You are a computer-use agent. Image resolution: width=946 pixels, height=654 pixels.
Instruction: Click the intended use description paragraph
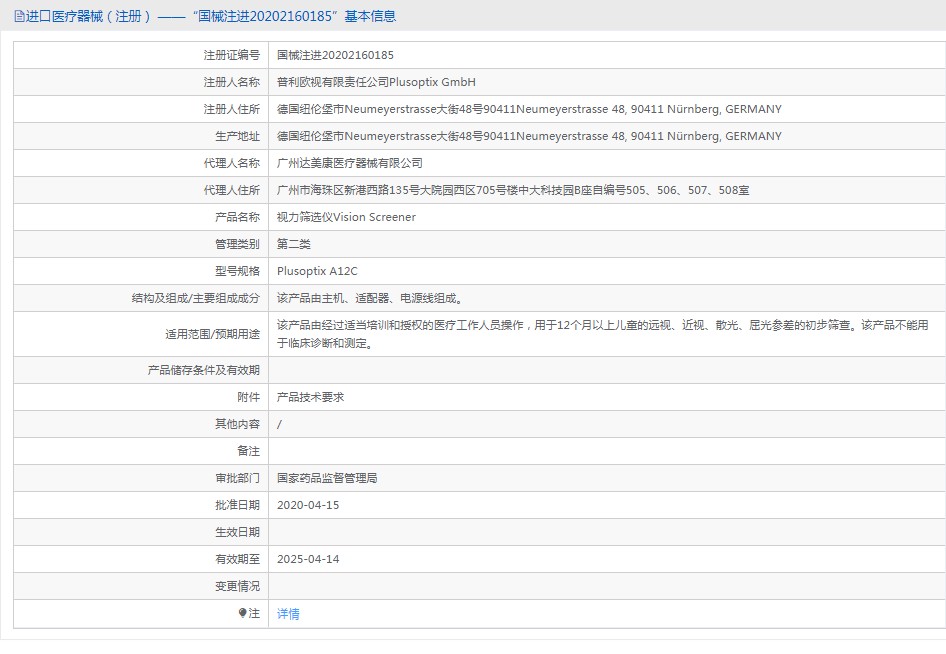602,334
